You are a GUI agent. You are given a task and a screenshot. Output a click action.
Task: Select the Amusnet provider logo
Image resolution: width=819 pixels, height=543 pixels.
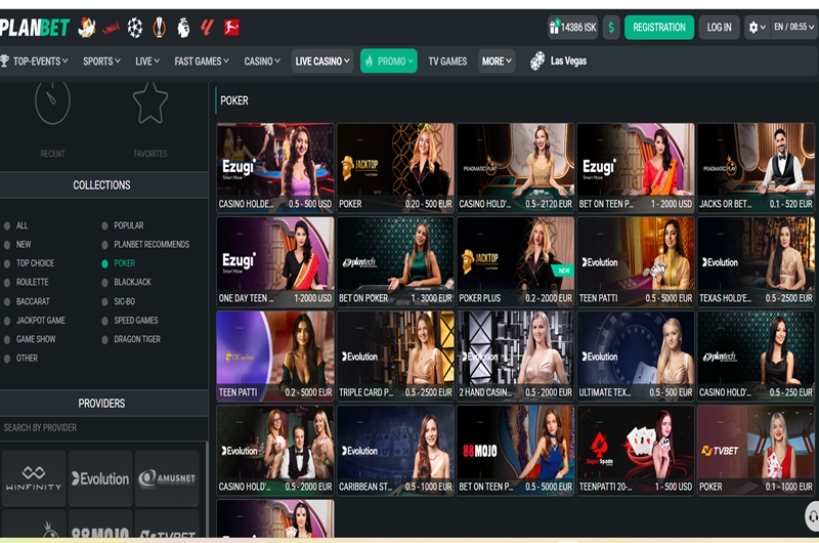(x=167, y=478)
